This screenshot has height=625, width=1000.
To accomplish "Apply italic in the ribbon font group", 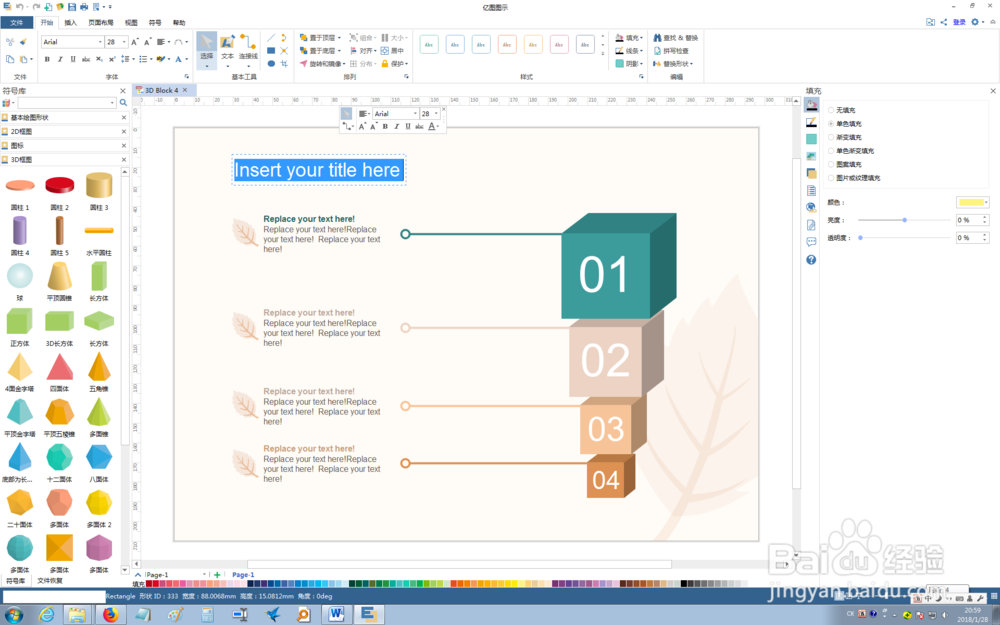I will click(60, 59).
